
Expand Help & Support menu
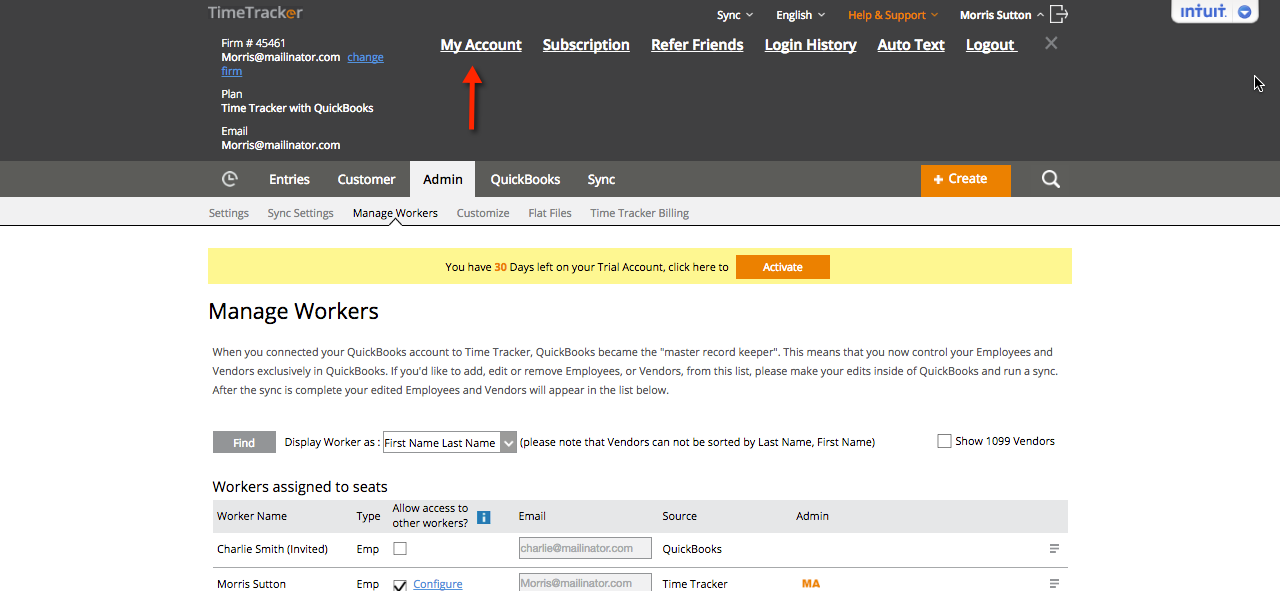coord(893,15)
